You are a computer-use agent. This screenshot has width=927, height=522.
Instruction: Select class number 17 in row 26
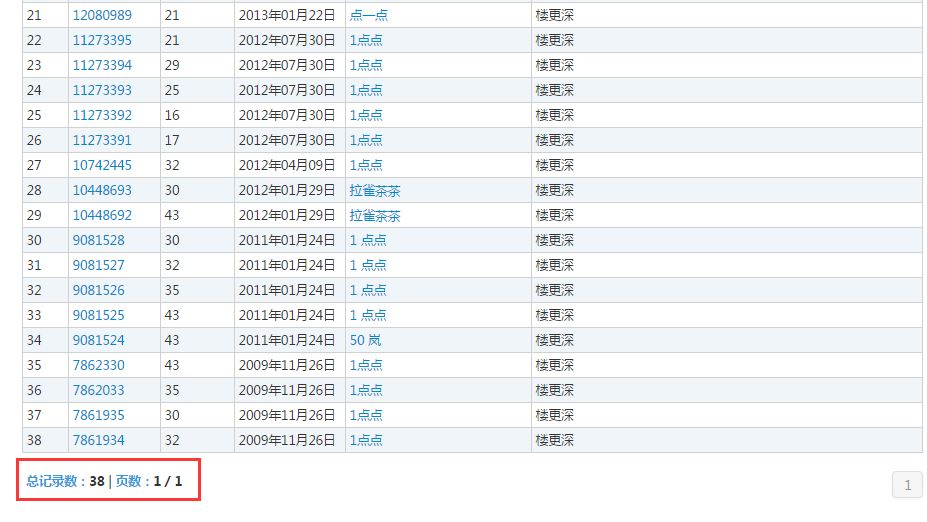172,140
